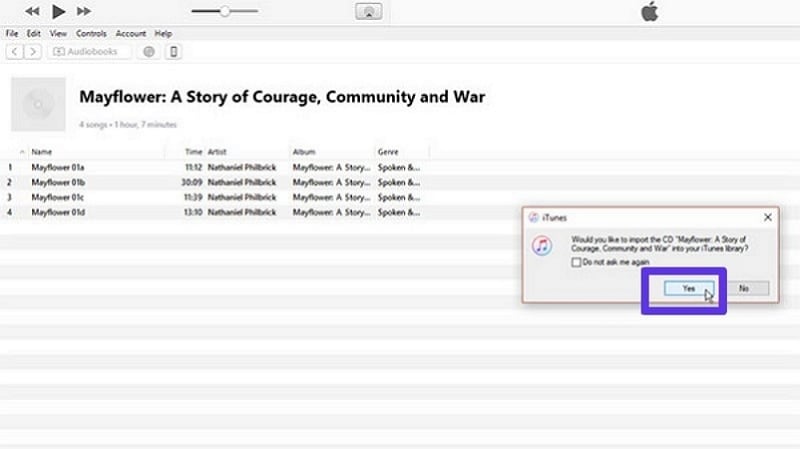Viewport: 800px width, 449px height.
Task: Click the 30:09 time value
Action: (192, 182)
